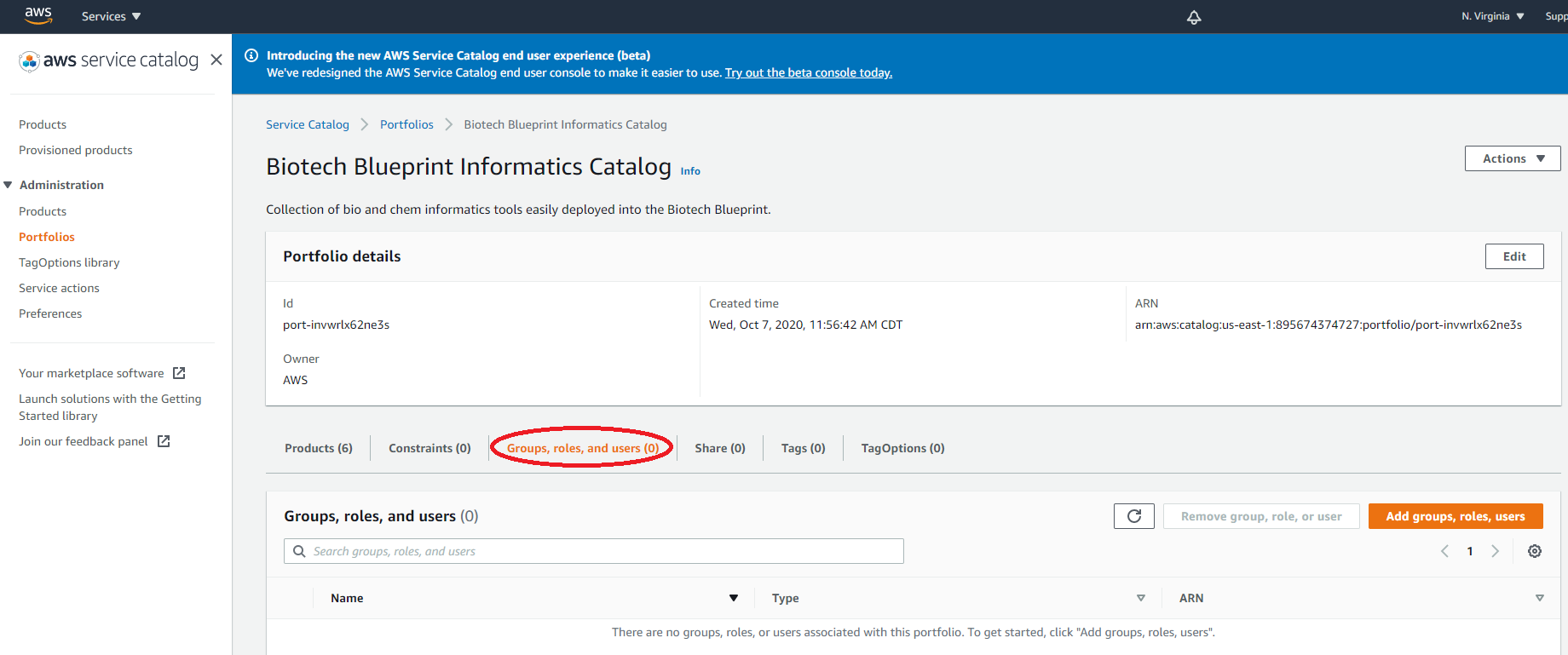Click the portfolio Id port-invwrlx62ne3s
The image size is (1568, 655).
[x=336, y=325]
